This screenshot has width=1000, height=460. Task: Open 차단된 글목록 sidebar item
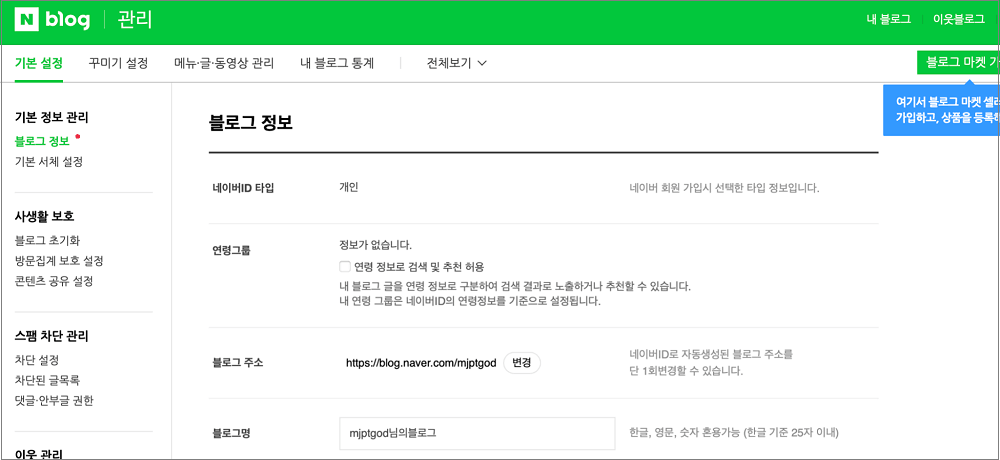point(47,380)
